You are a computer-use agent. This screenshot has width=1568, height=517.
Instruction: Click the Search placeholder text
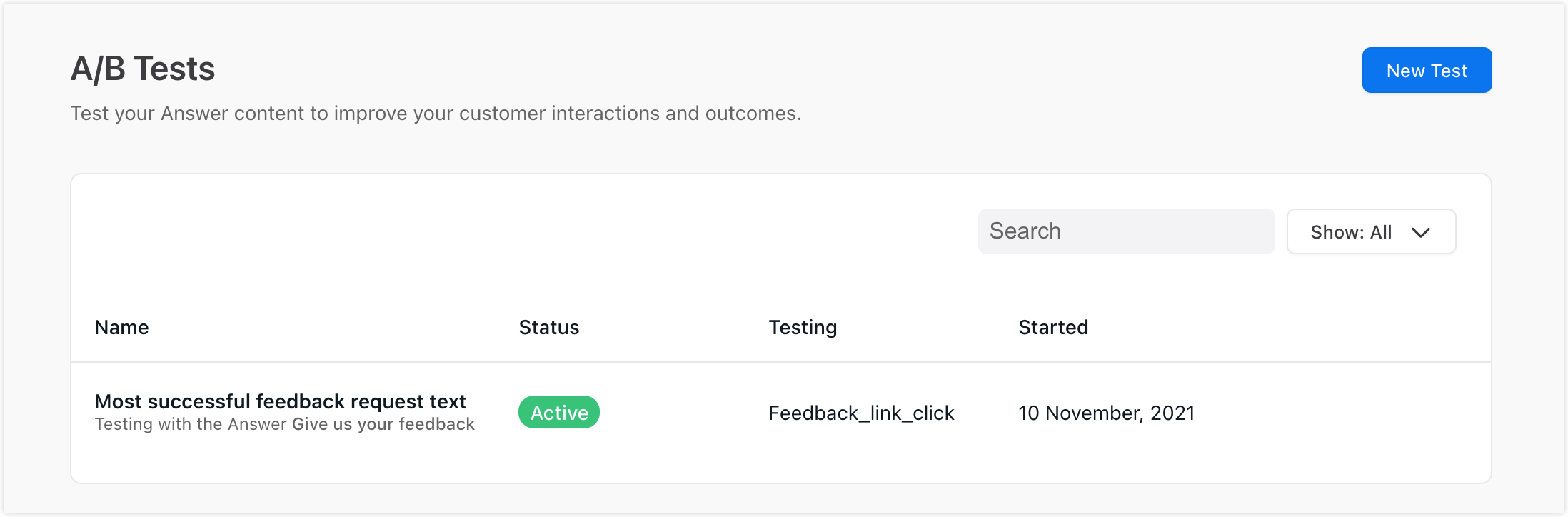click(x=1025, y=231)
